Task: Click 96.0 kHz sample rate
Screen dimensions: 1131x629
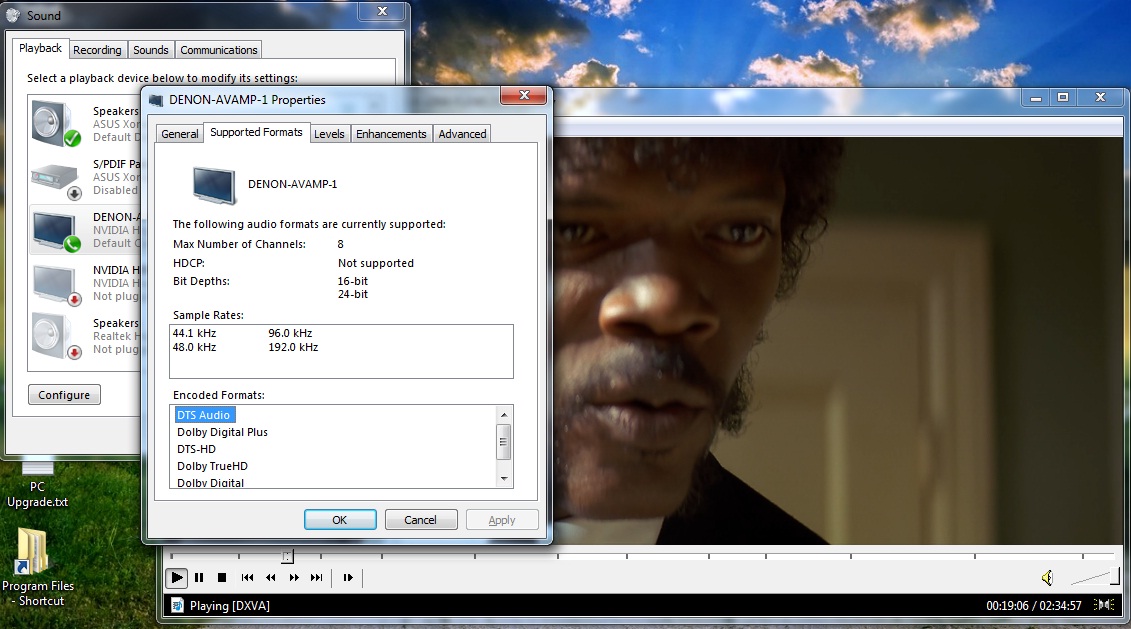Action: [290, 333]
